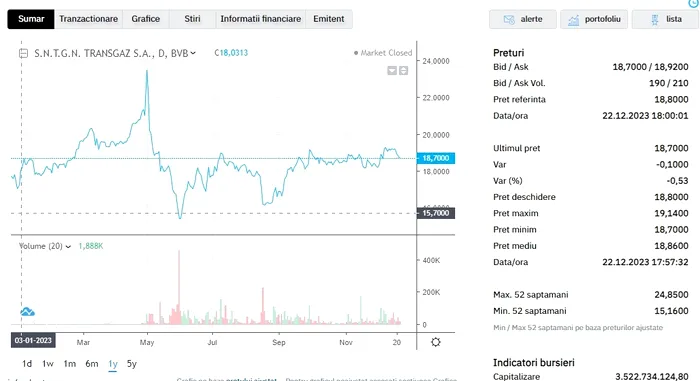700x381 pixels.
Task: Click the lista icon
Action: 654,20
